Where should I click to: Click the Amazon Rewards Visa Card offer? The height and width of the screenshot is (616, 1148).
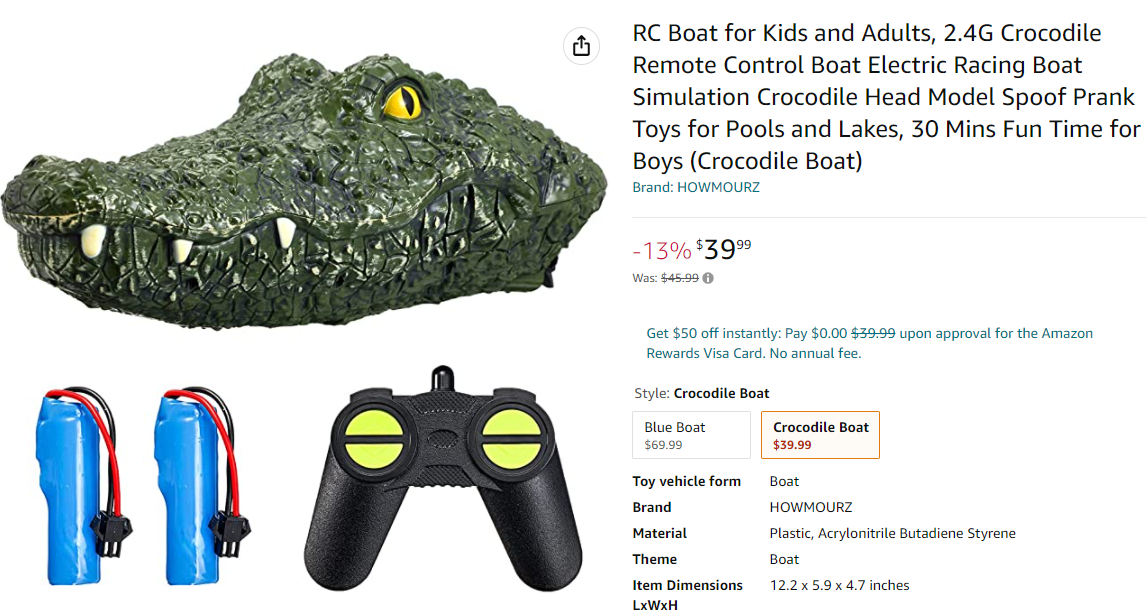coord(869,343)
